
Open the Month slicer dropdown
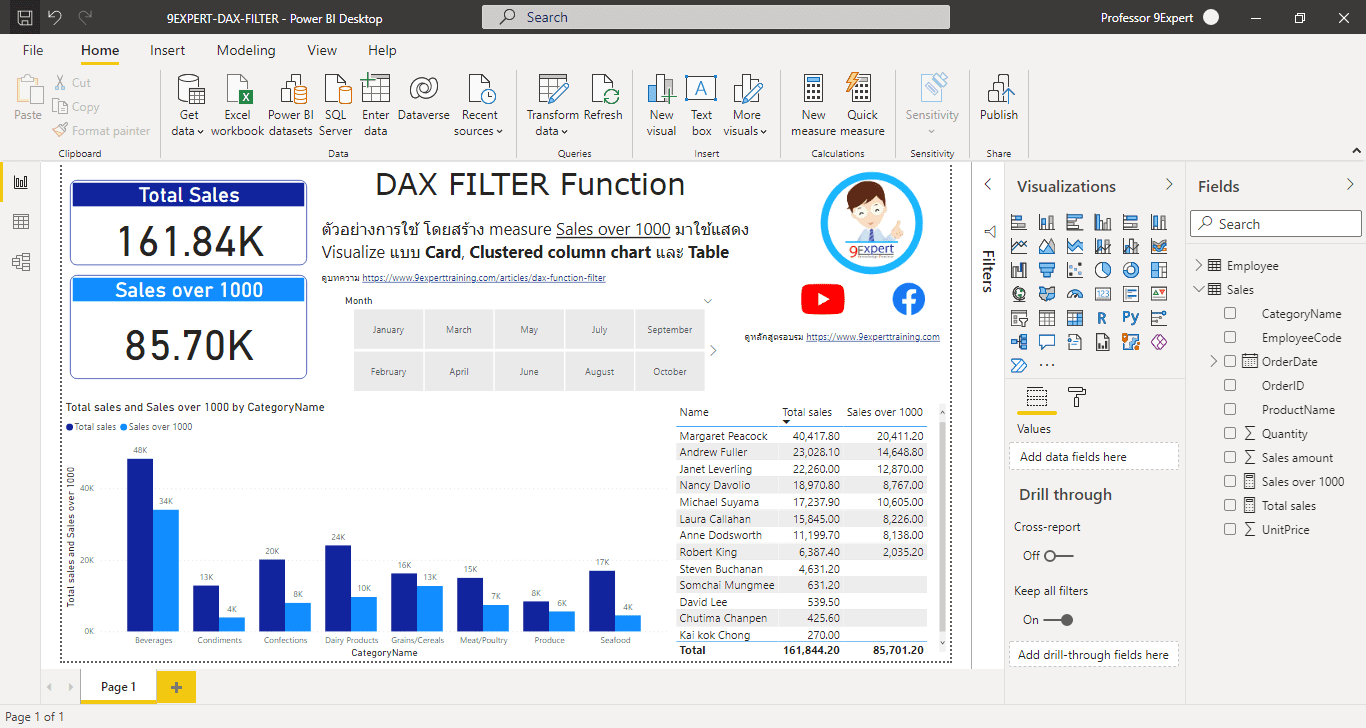pyautogui.click(x=707, y=300)
